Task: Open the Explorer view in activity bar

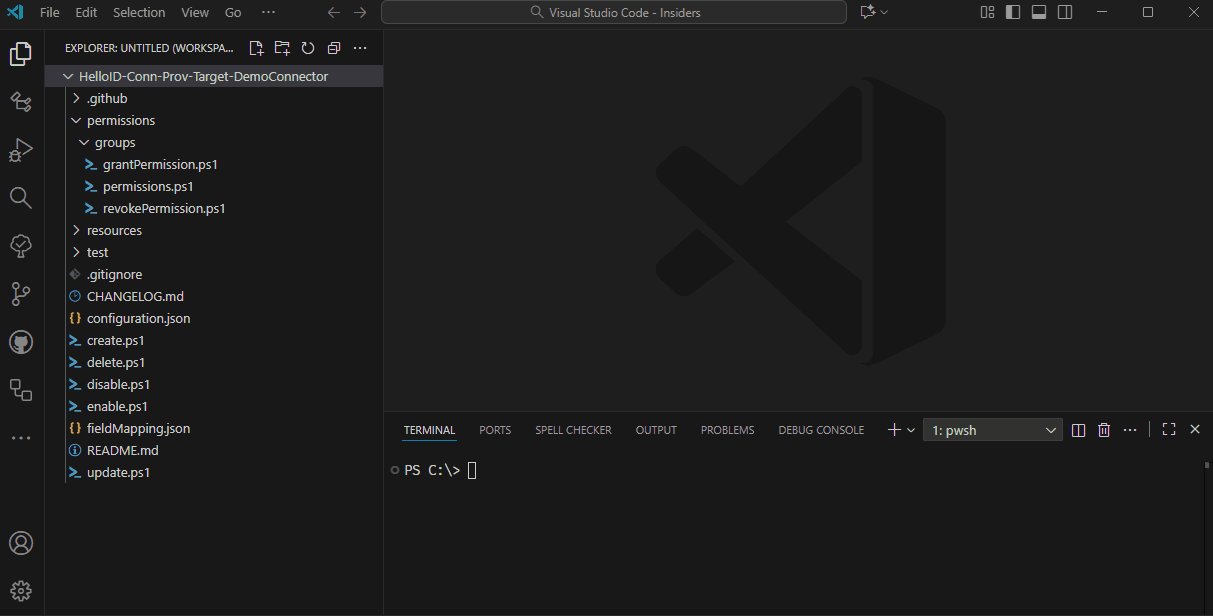Action: 21,54
